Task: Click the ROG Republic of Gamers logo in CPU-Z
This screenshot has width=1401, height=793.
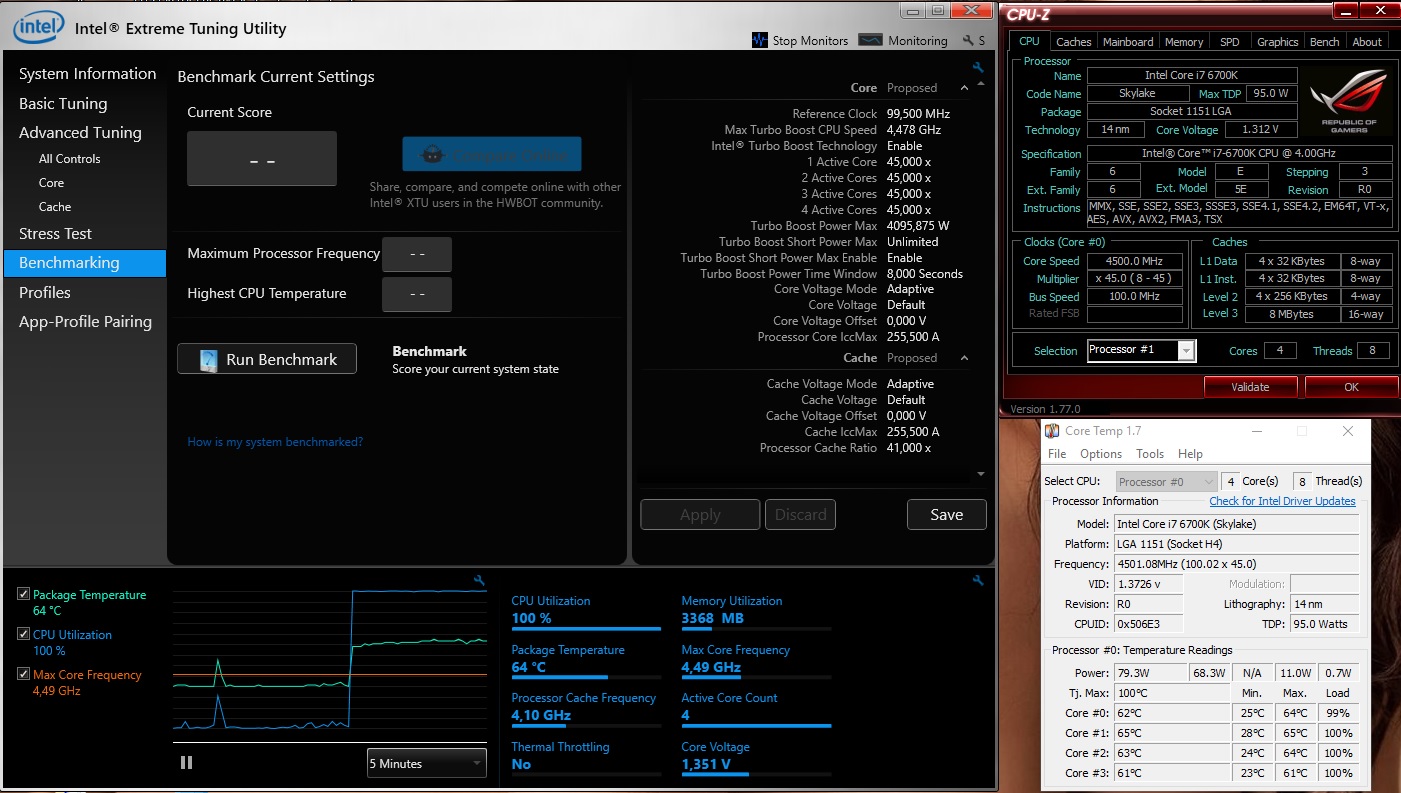Action: click(x=1348, y=100)
